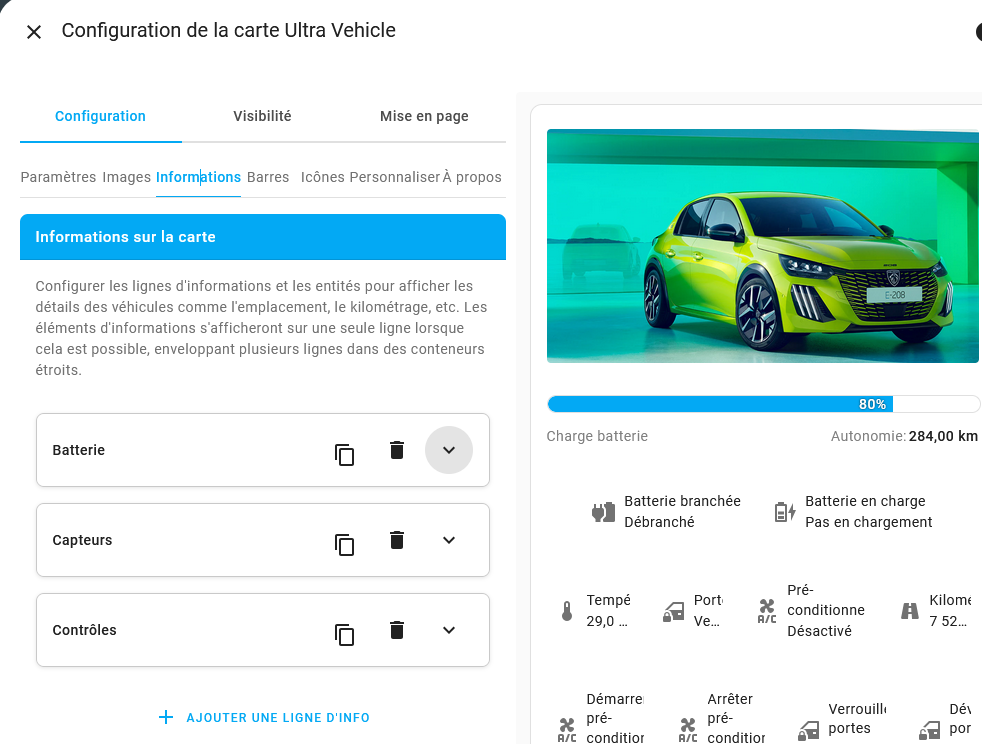
Task: Click the 80% battery charge bar
Action: point(763,404)
